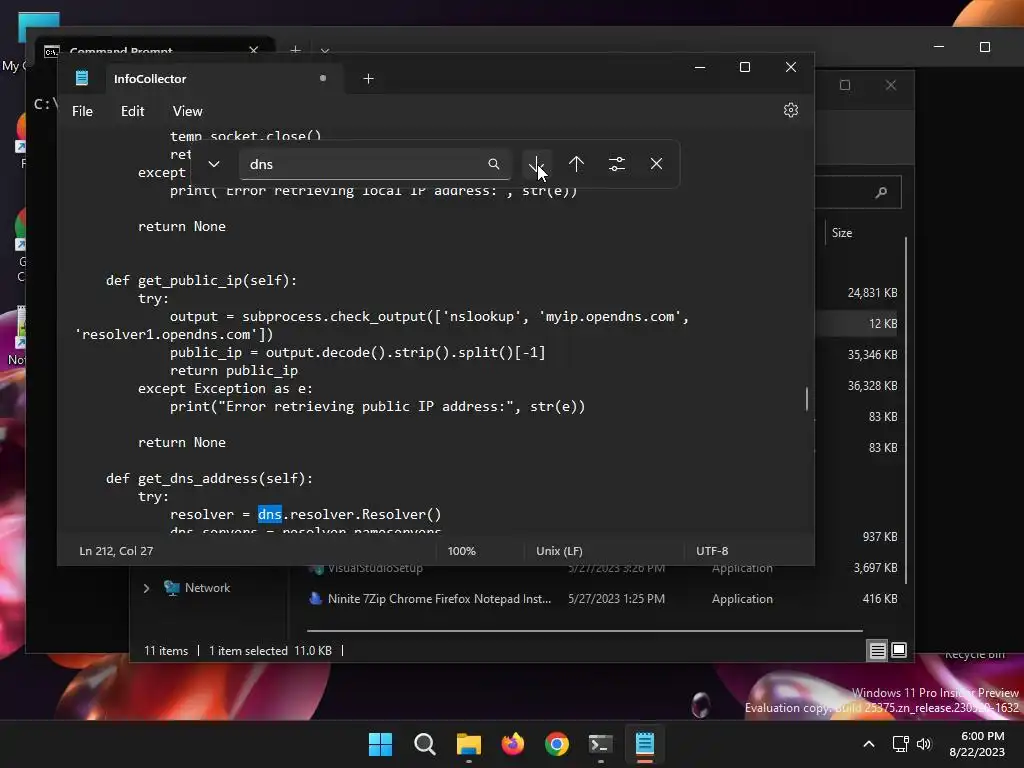Select Network in Explorer navigation pane
Viewport: 1024px width, 768px height.
pyautogui.click(x=207, y=588)
